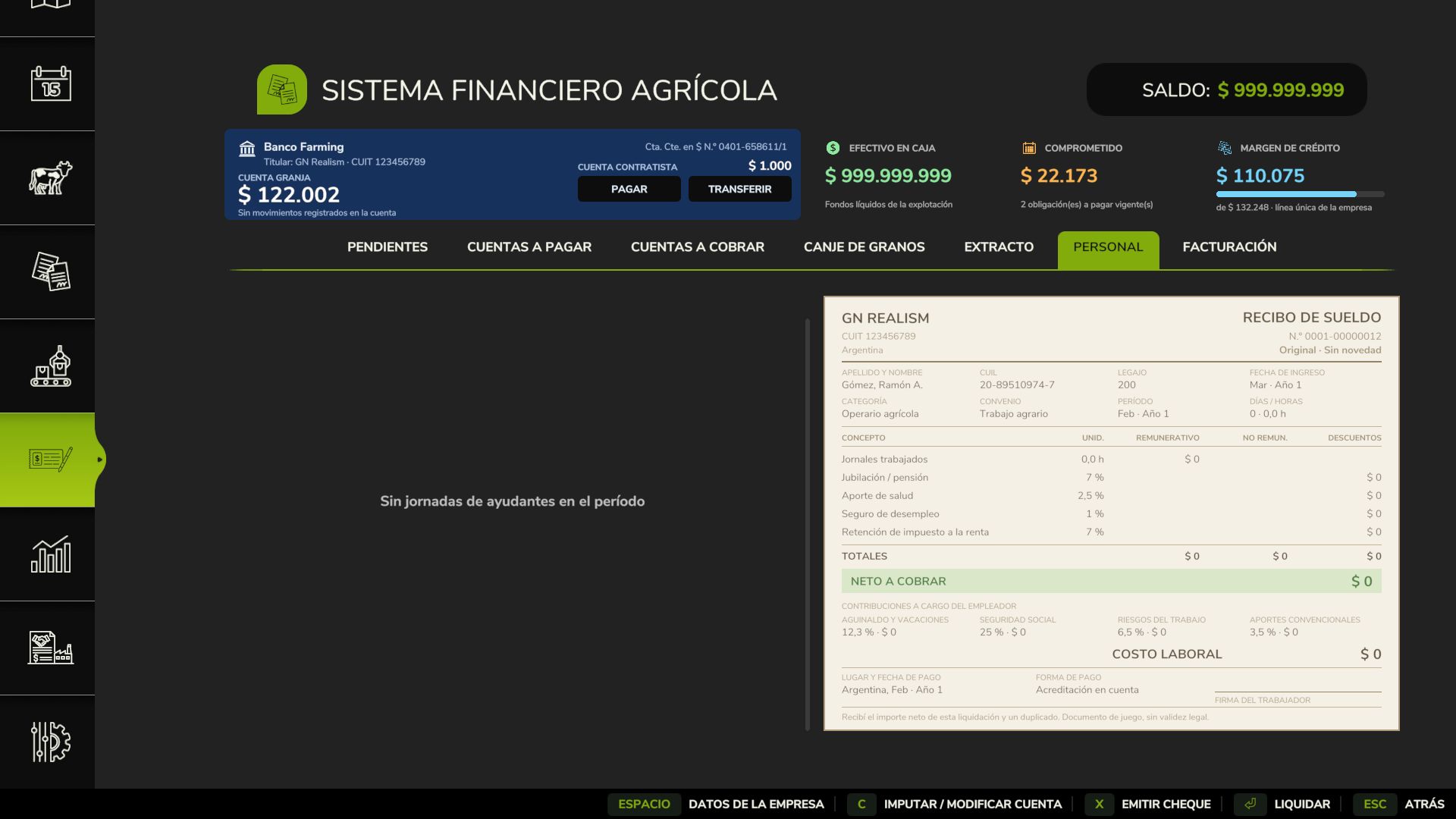The width and height of the screenshot is (1456, 819).
Task: Click receipt number N.º 0001-00000012
Action: [x=1335, y=336]
